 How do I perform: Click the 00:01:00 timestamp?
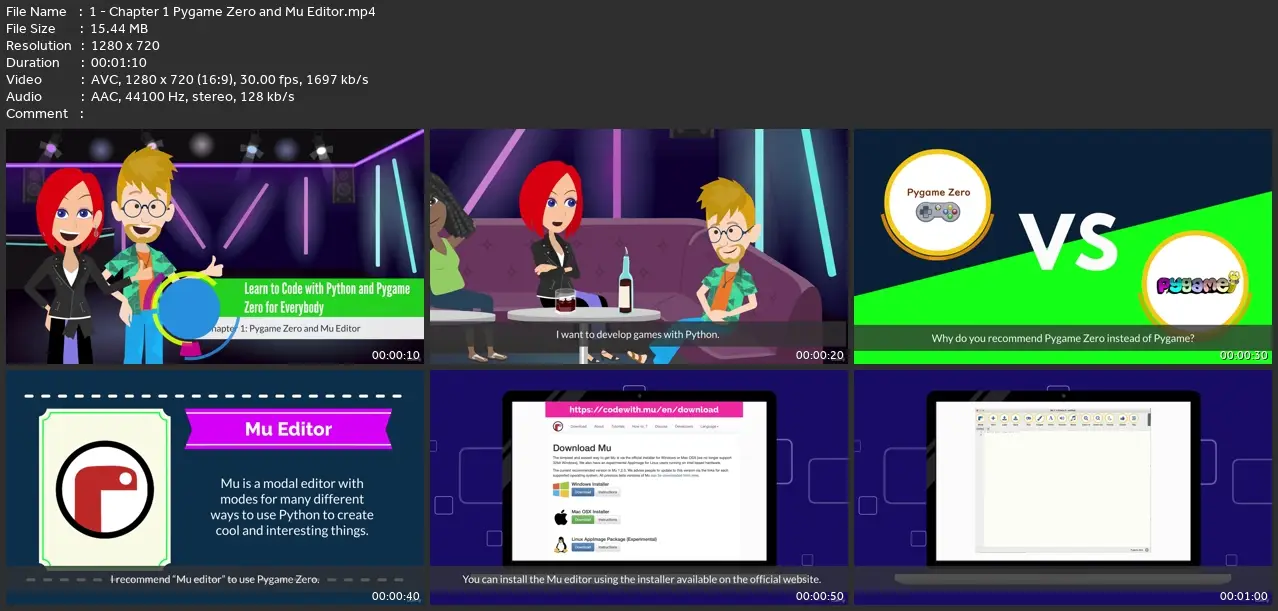pyautogui.click(x=1244, y=597)
